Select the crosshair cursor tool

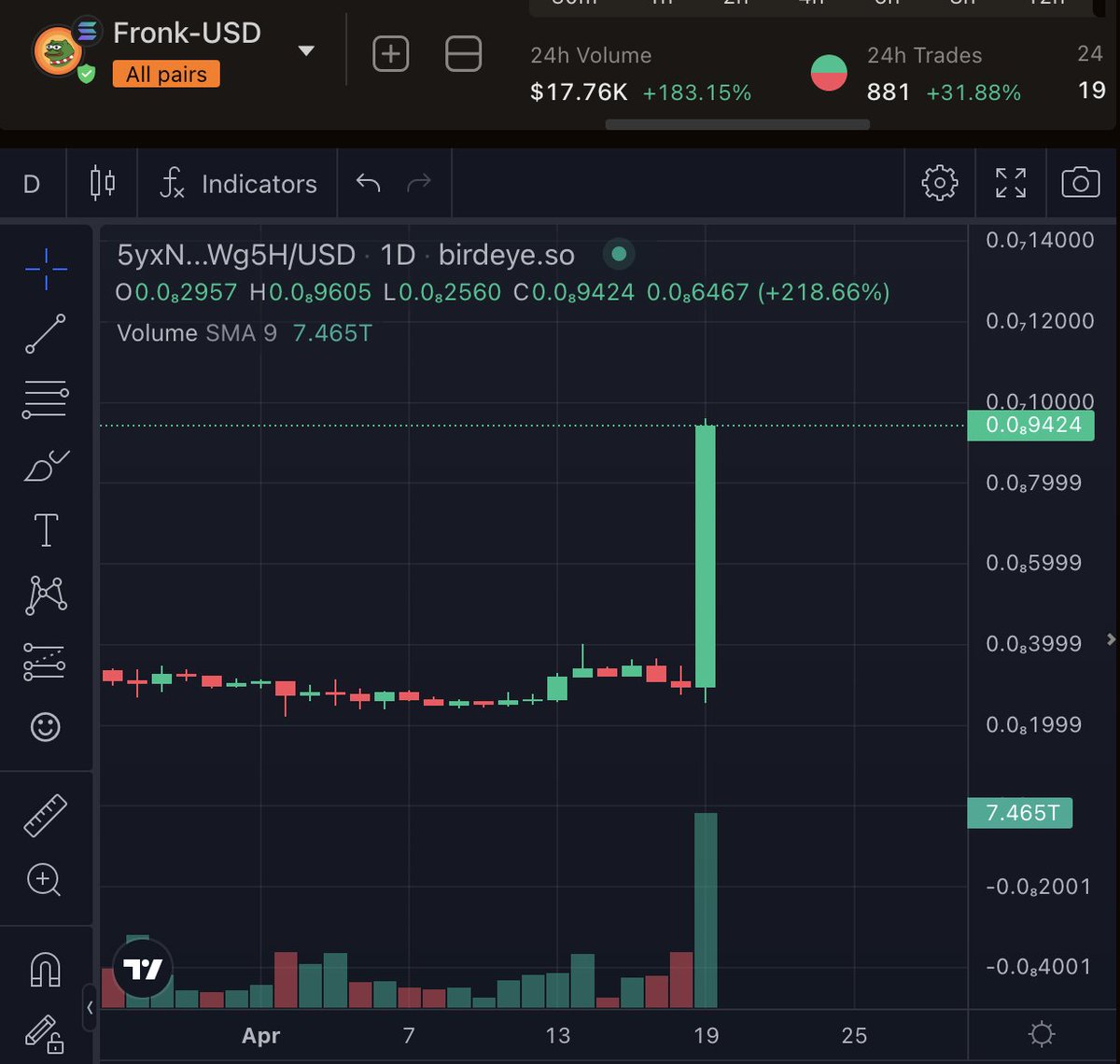(46, 270)
